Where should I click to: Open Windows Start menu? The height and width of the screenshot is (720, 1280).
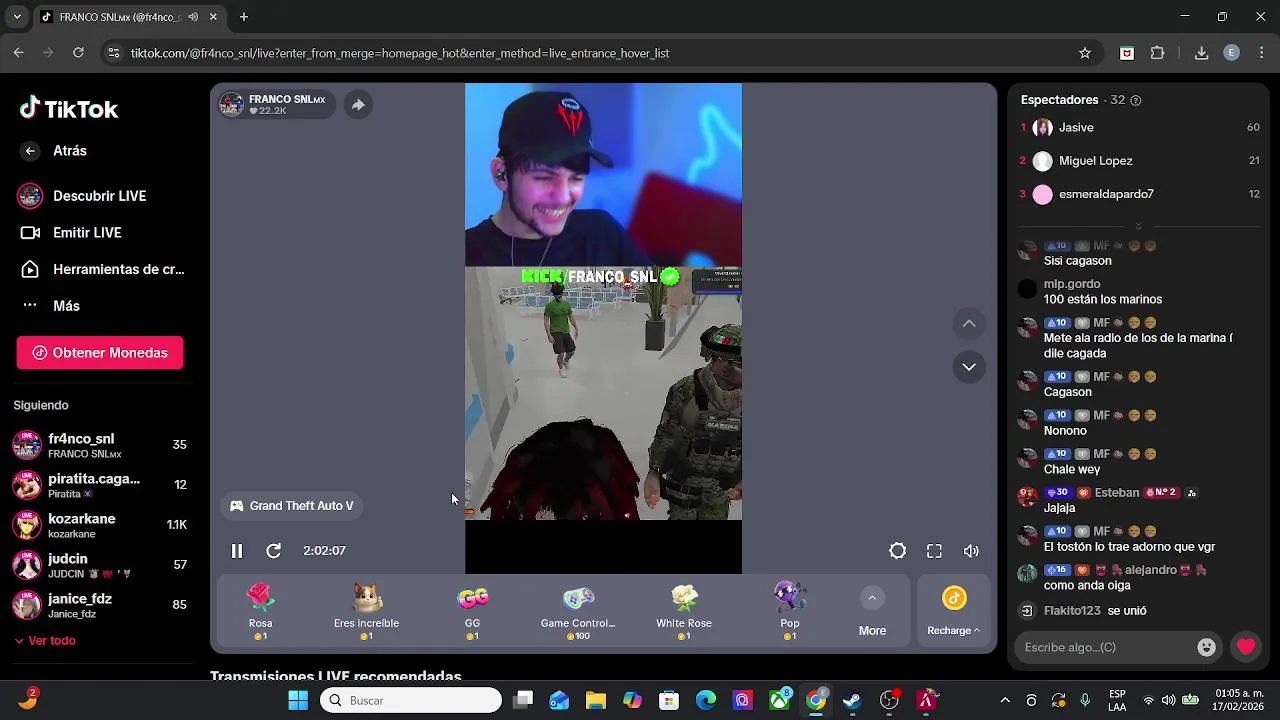point(298,700)
